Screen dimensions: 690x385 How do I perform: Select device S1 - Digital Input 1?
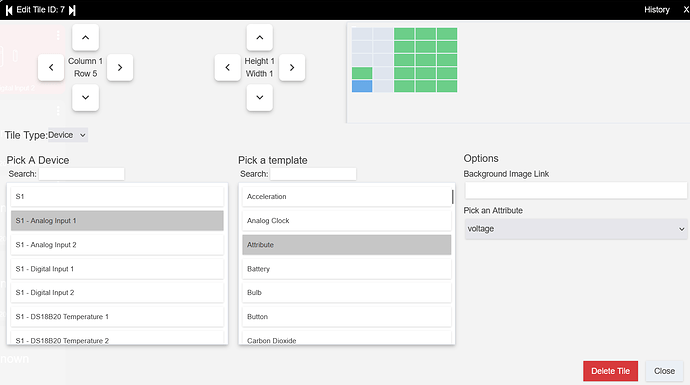117,269
